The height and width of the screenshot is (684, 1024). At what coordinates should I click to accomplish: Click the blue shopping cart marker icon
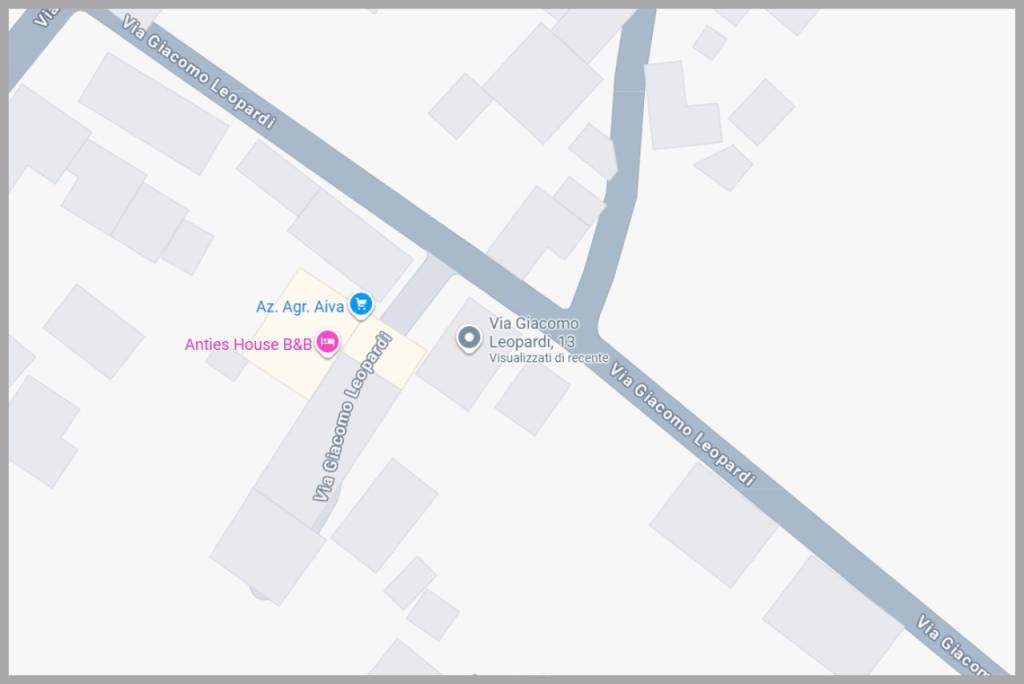click(x=361, y=304)
